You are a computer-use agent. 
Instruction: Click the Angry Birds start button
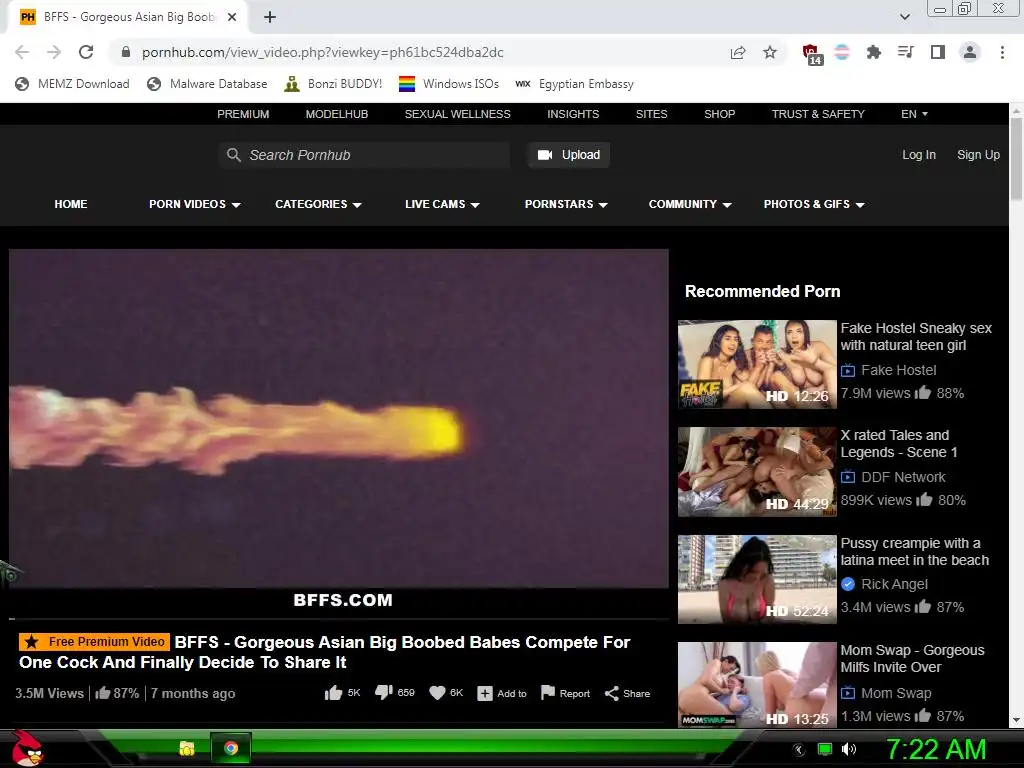[27, 748]
